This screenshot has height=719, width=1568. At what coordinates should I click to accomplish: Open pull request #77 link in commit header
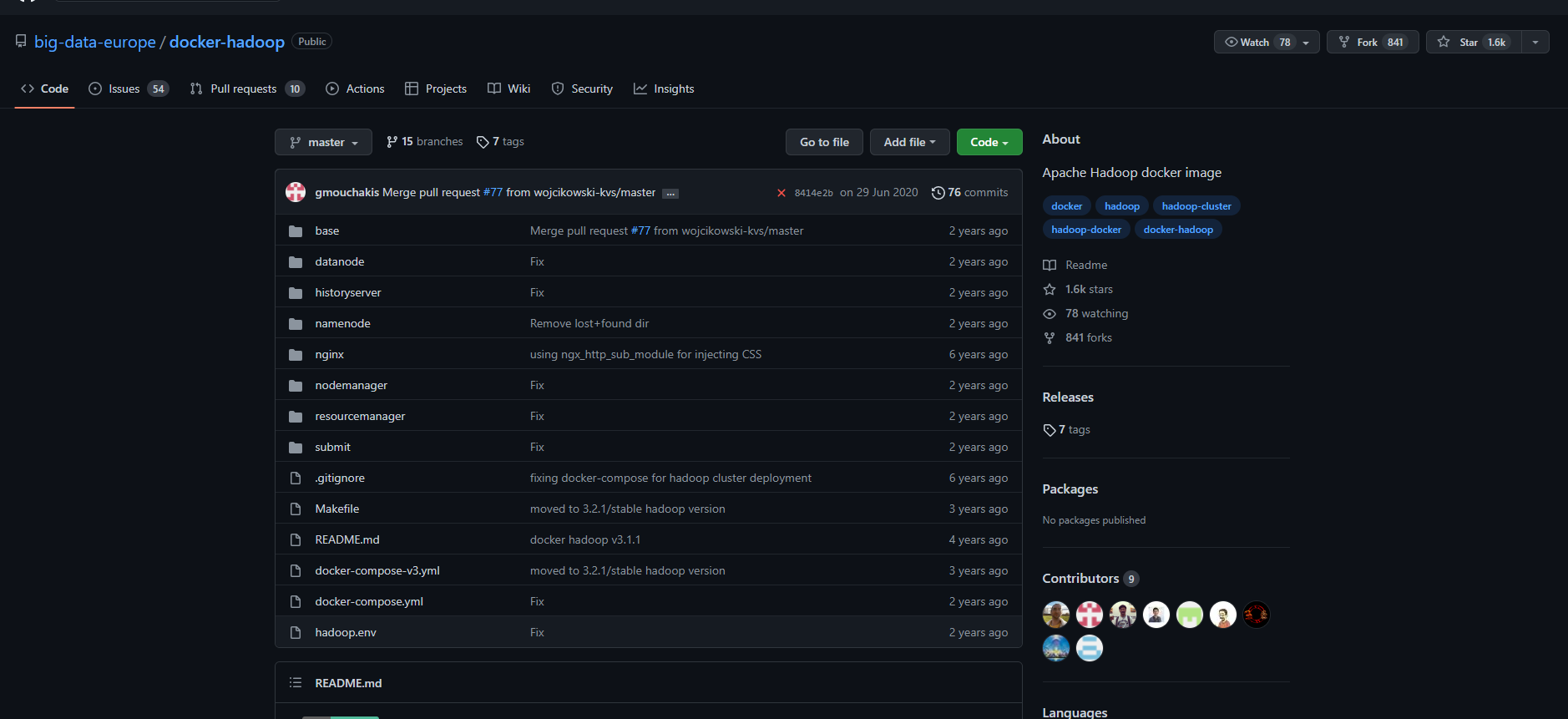point(493,193)
